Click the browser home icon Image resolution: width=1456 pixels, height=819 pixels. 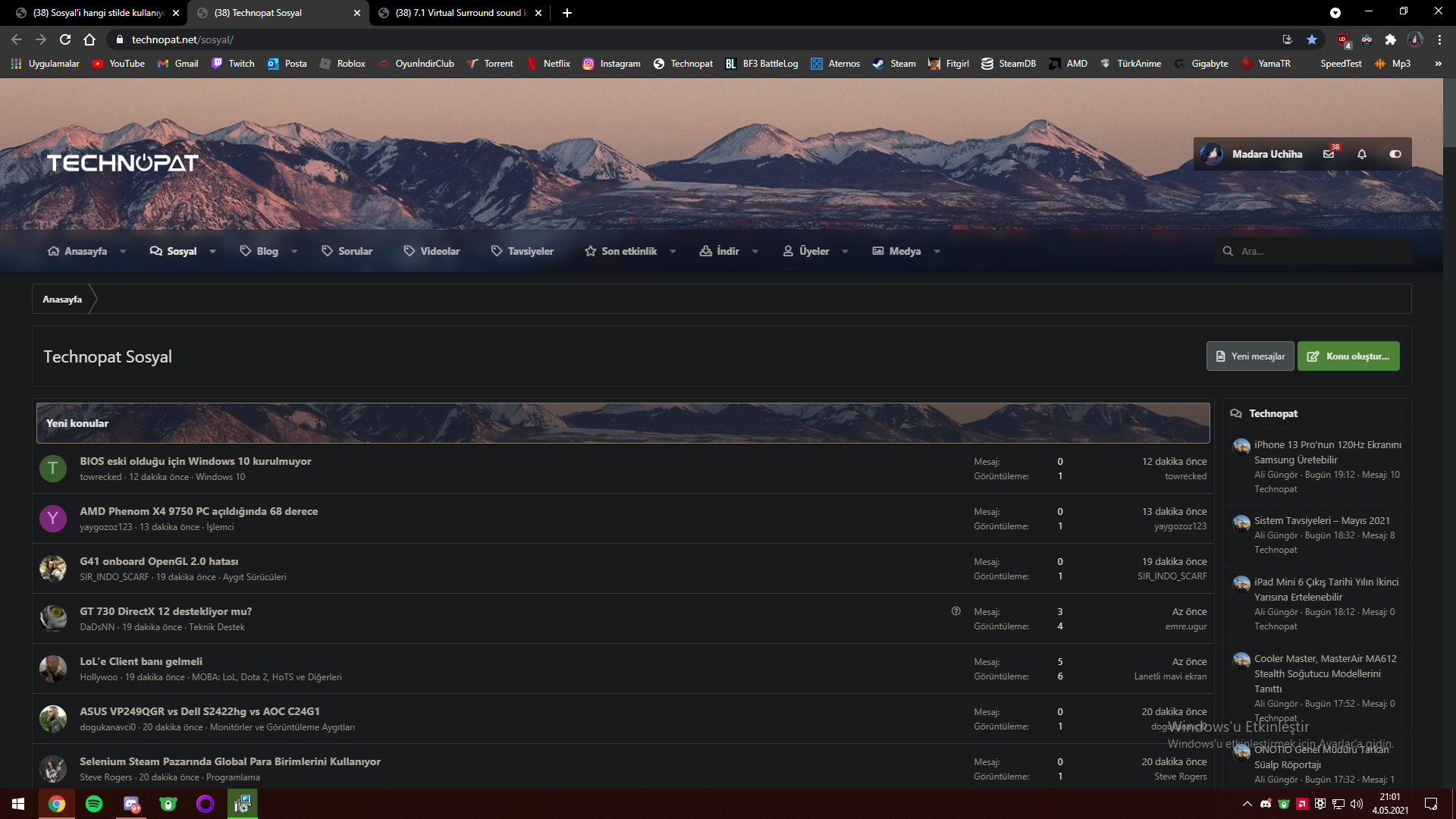tap(89, 39)
